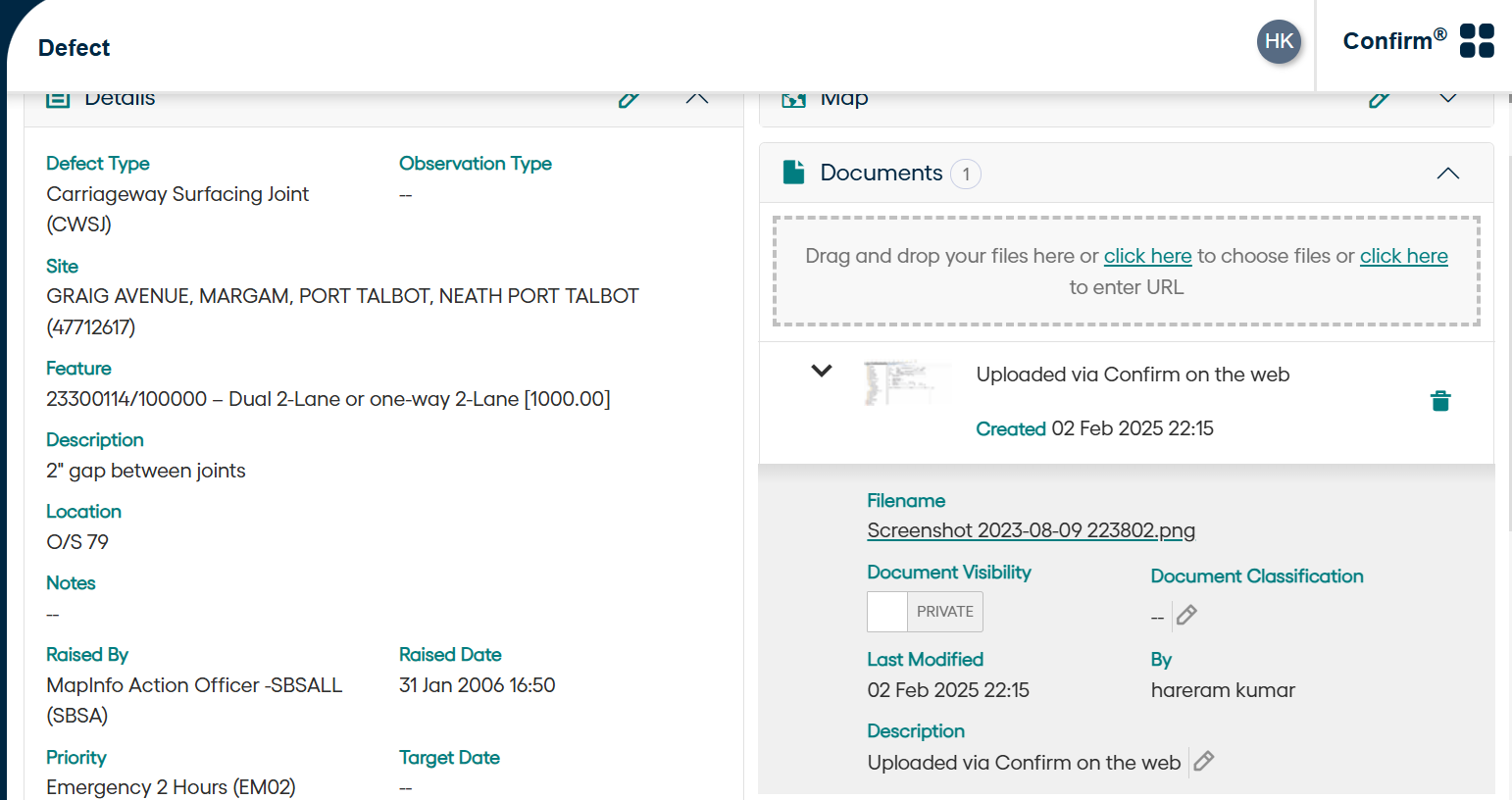Click the Documents panel icon
Image resolution: width=1512 pixels, height=800 pixels.
(x=795, y=172)
